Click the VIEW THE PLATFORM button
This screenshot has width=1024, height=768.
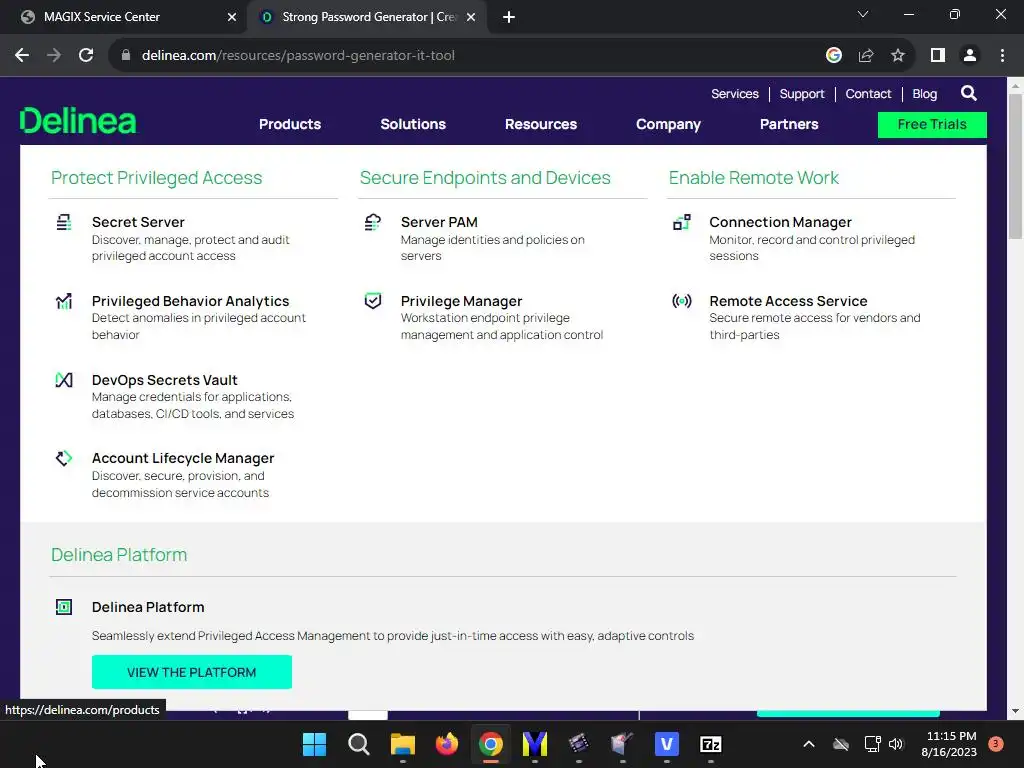191,672
